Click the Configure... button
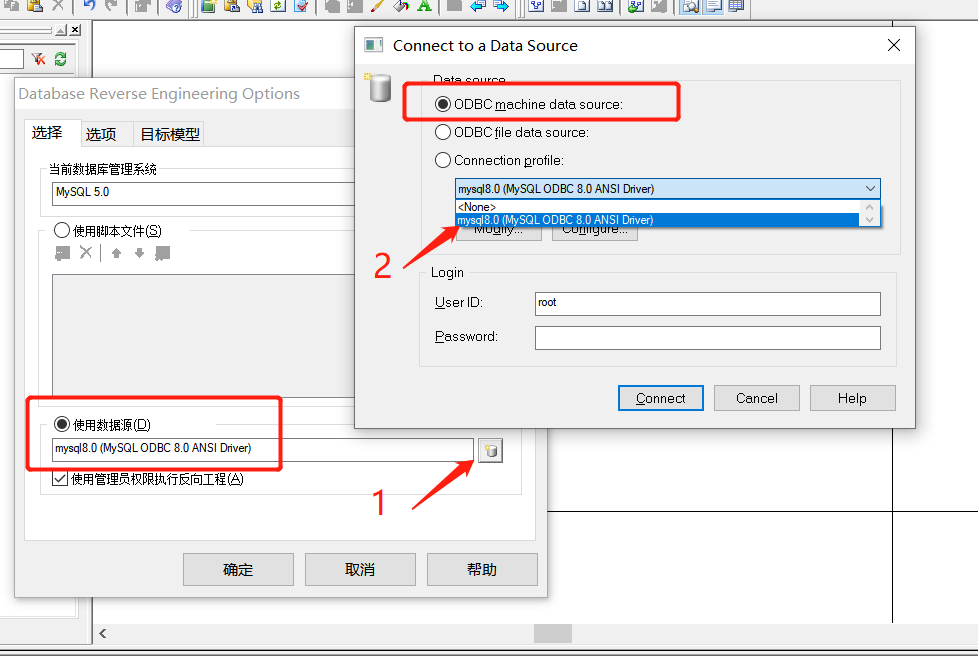 pyautogui.click(x=594, y=233)
